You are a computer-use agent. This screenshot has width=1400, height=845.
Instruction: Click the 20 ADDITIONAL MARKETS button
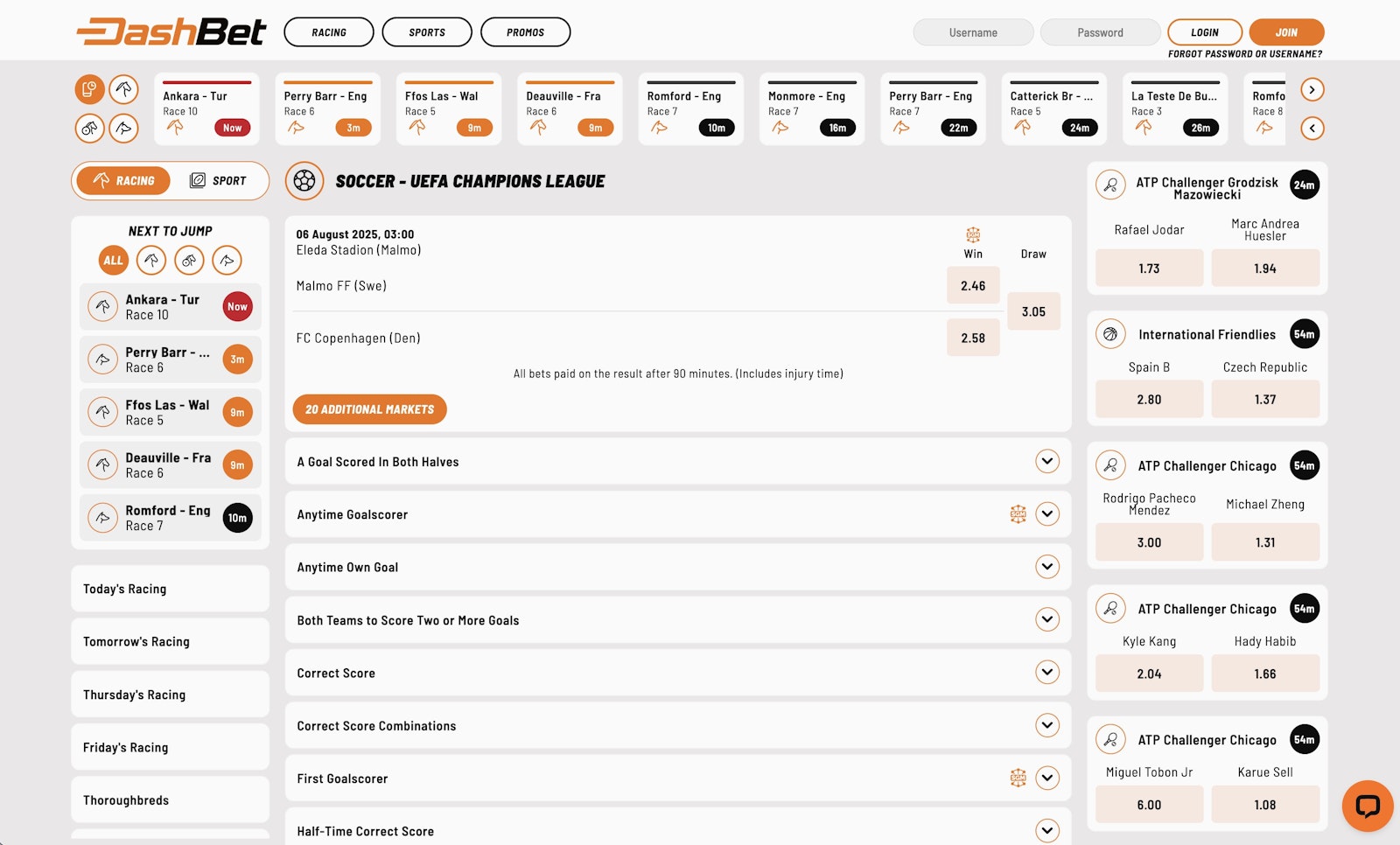[x=368, y=409]
